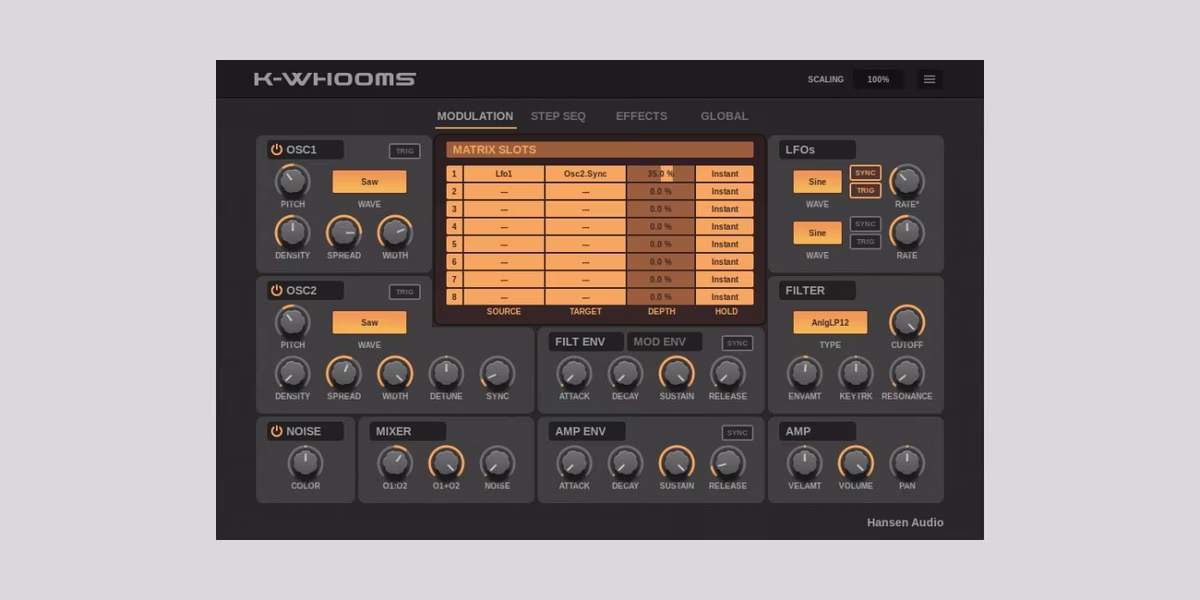This screenshot has width=1200, height=600.
Task: Open the EFFECTS tab
Action: click(x=641, y=116)
